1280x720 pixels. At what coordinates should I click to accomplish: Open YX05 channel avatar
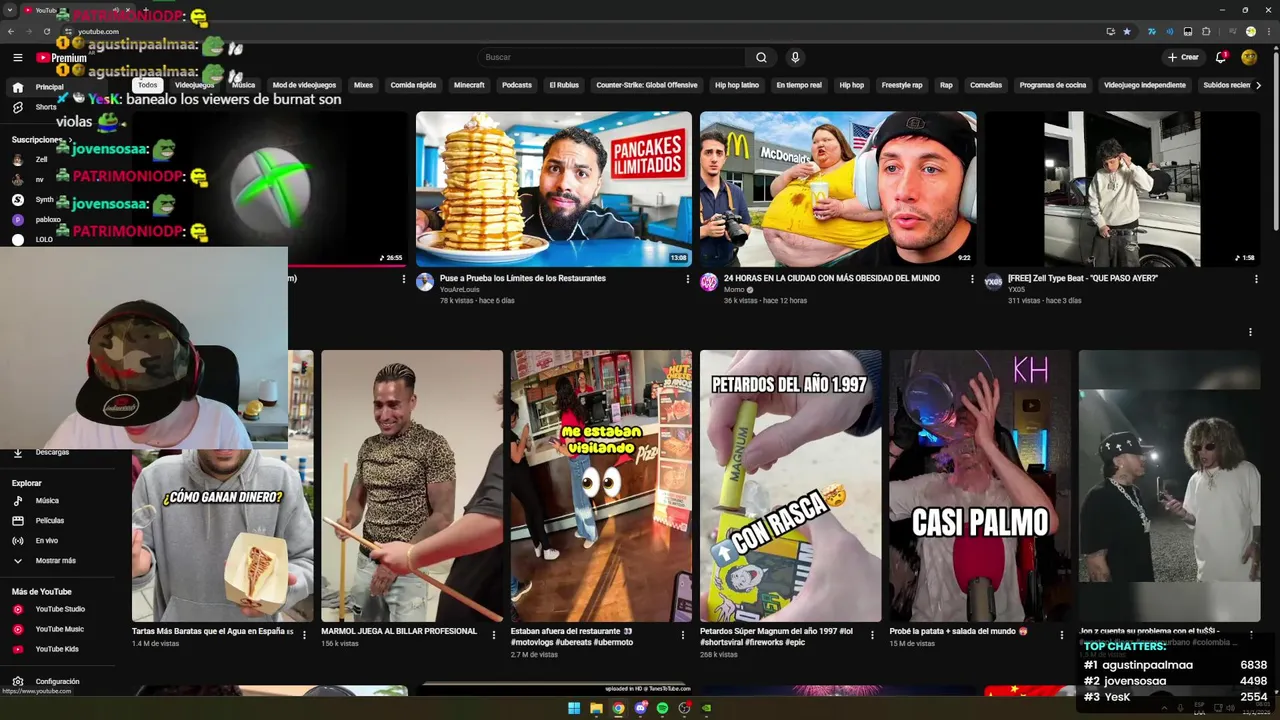point(993,282)
